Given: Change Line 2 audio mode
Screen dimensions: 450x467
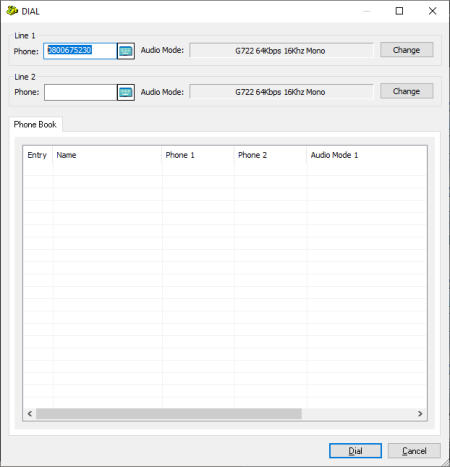Looking at the screenshot, I should 406,91.
